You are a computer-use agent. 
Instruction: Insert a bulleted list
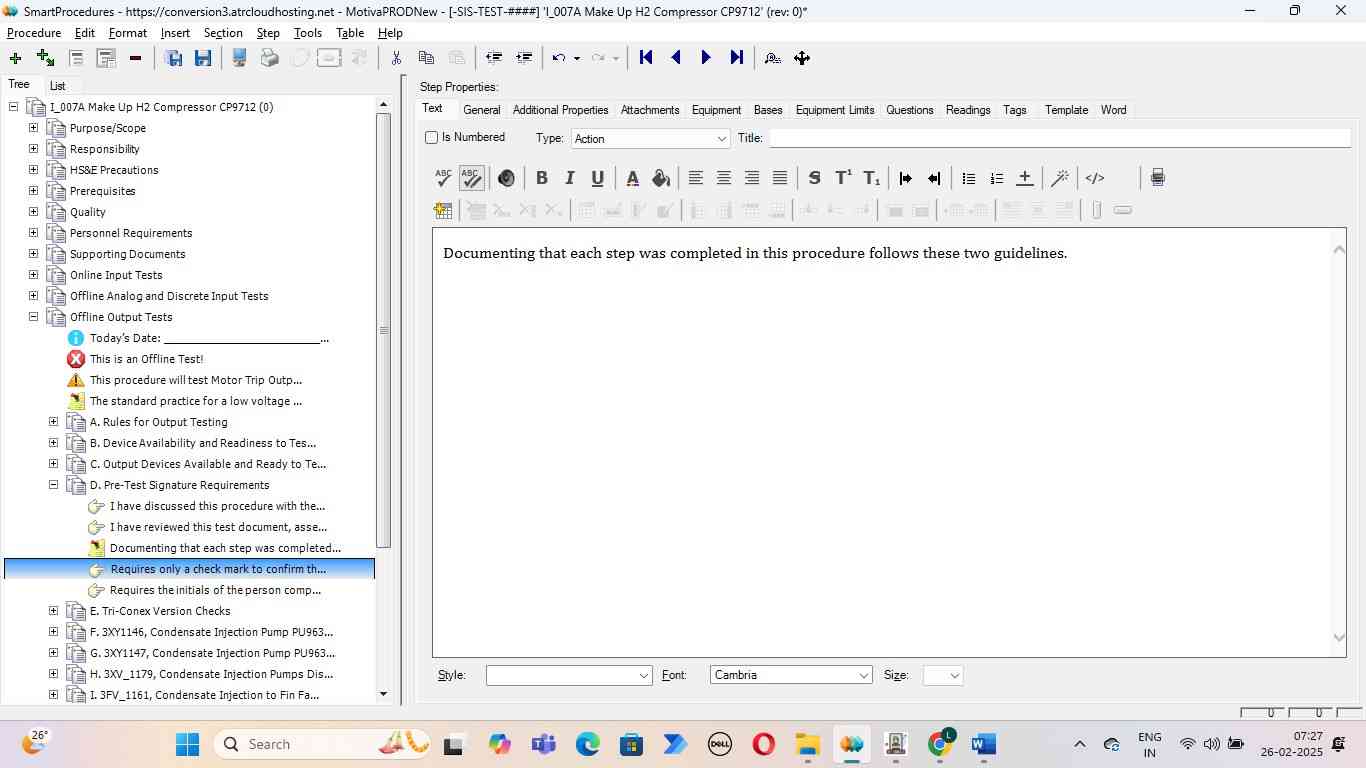968,178
